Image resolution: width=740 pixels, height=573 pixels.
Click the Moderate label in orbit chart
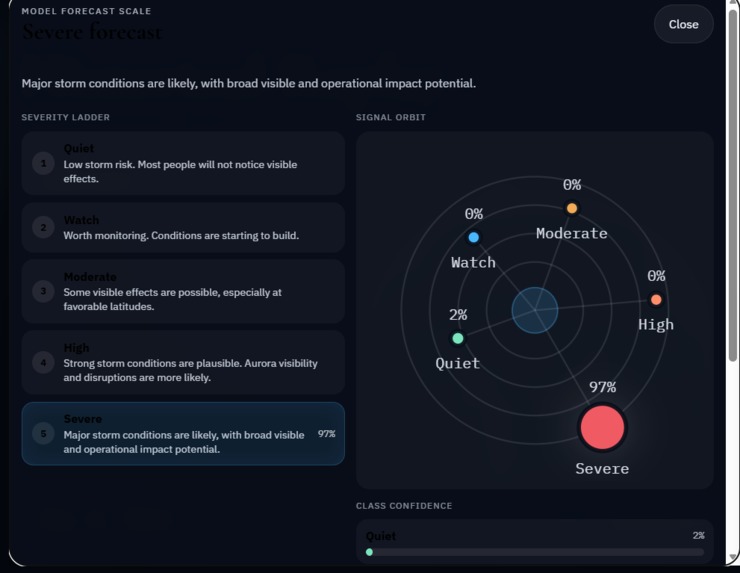pos(572,233)
